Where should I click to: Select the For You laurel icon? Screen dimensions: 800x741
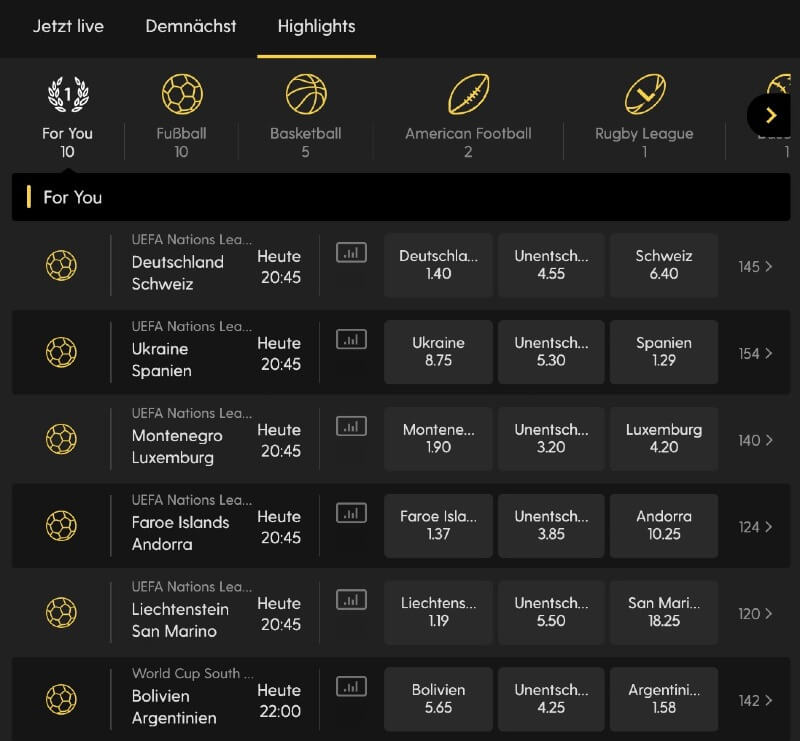[68, 95]
